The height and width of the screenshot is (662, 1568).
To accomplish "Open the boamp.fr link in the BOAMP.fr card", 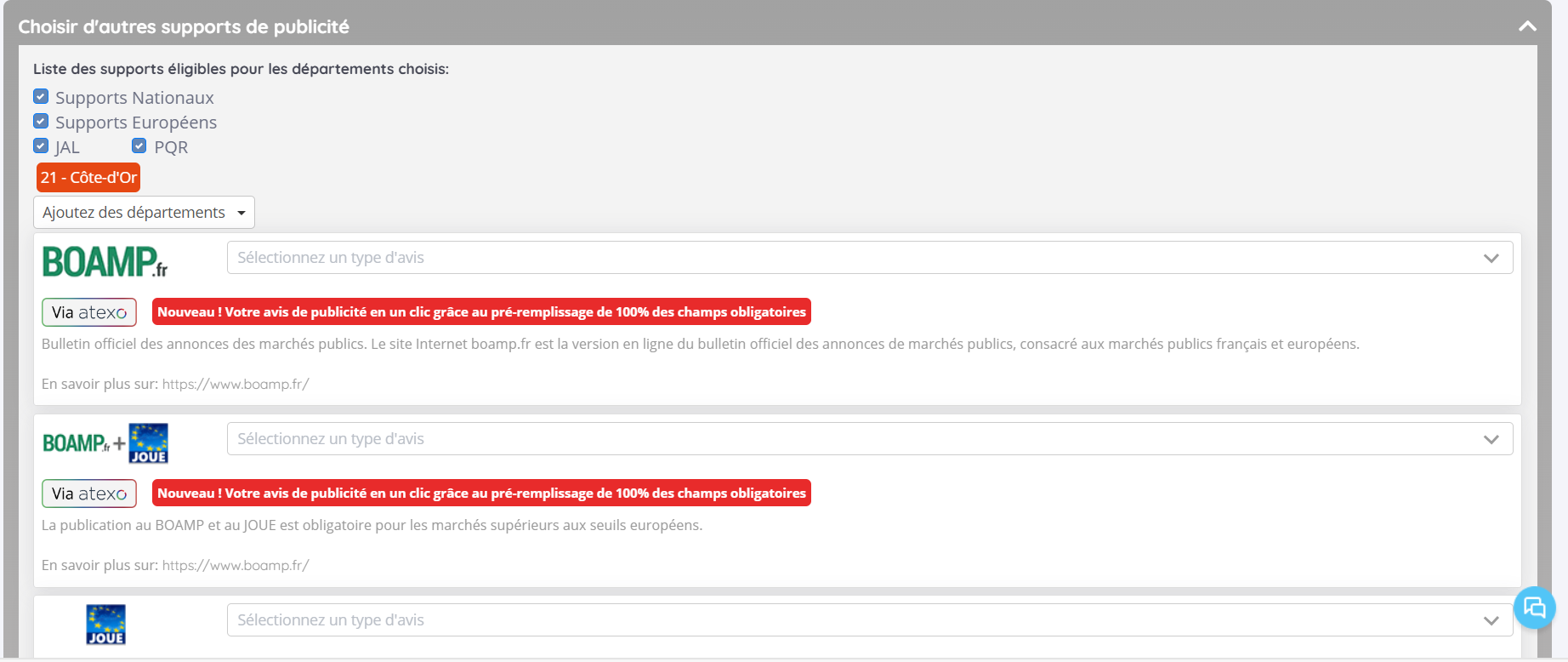I will click(236, 385).
